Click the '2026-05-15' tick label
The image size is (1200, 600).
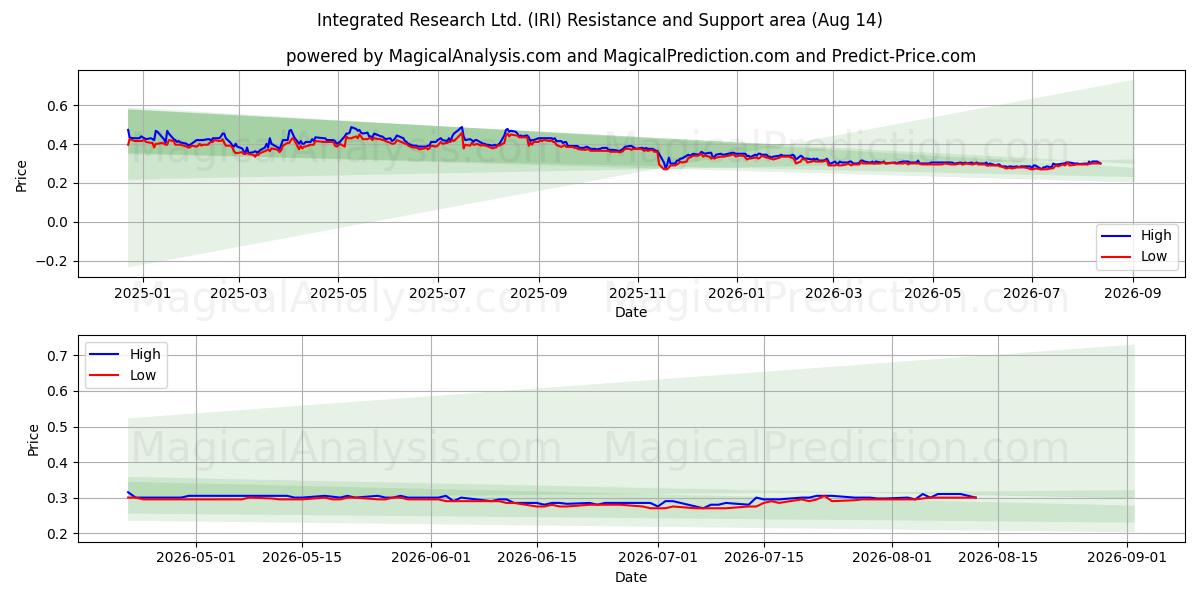[303, 558]
